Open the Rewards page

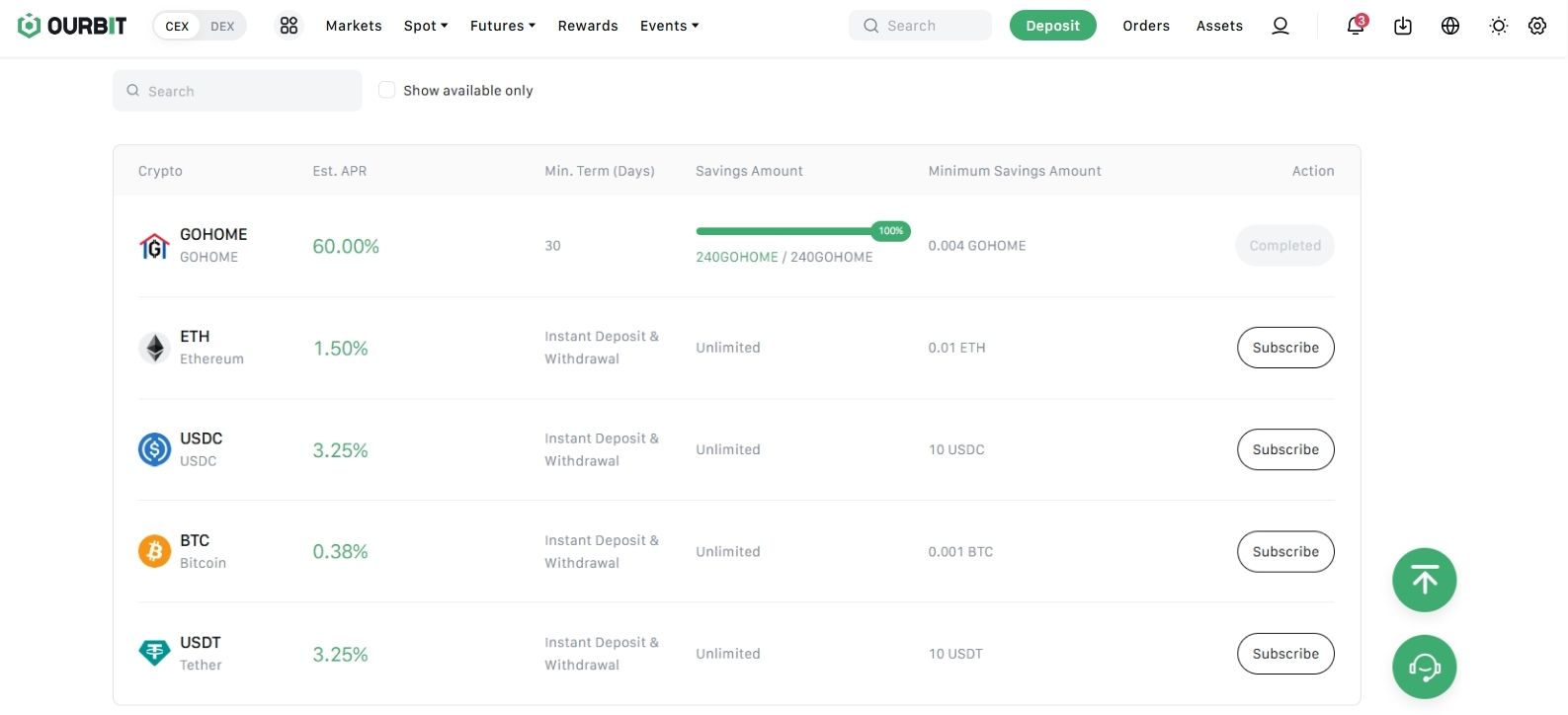[x=588, y=26]
